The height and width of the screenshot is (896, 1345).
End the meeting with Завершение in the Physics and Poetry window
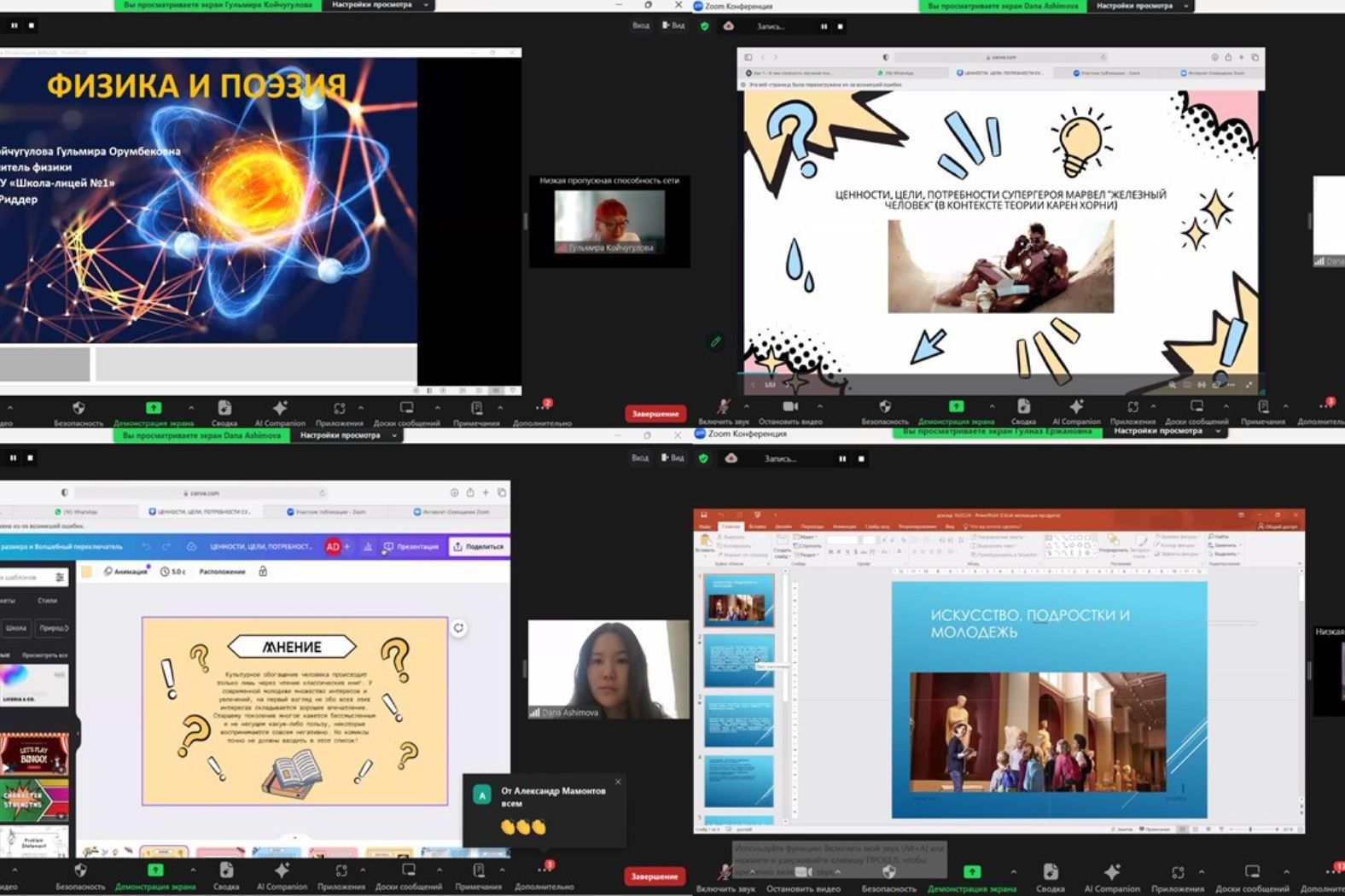coord(655,414)
